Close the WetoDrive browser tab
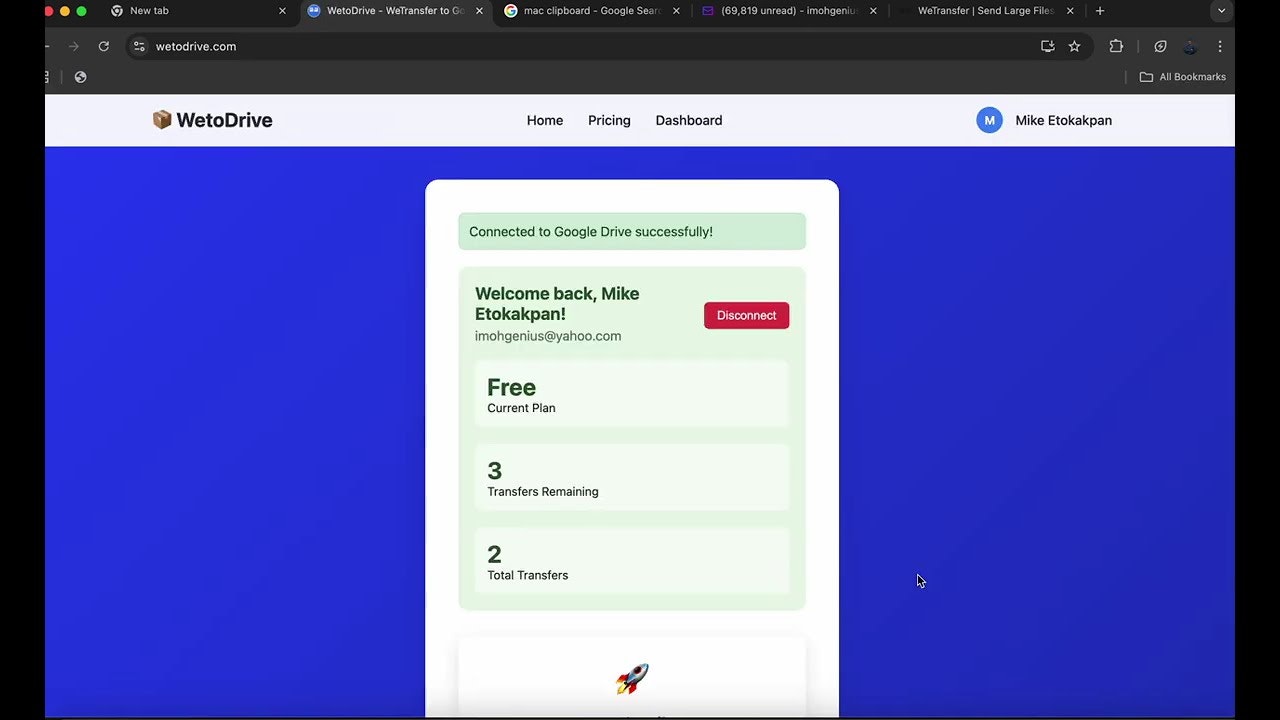The height and width of the screenshot is (720, 1280). (479, 11)
